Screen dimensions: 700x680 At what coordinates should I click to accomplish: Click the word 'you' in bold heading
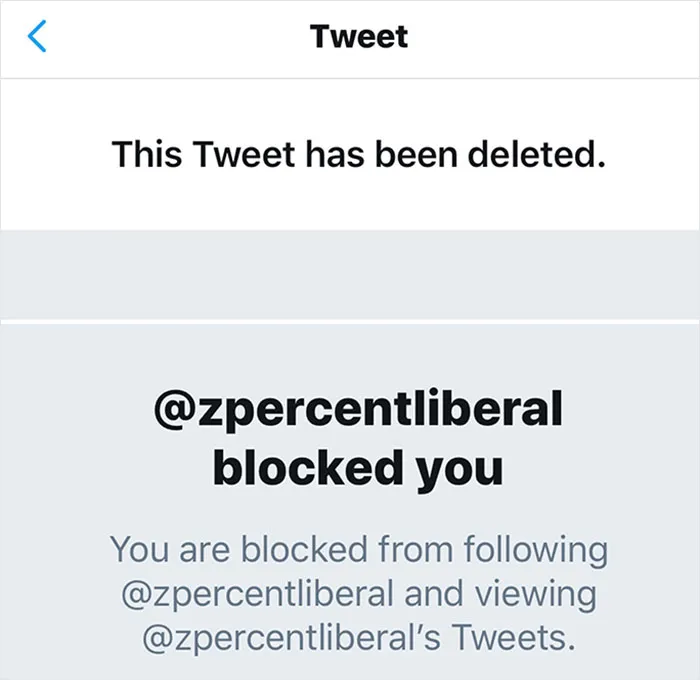point(459,471)
